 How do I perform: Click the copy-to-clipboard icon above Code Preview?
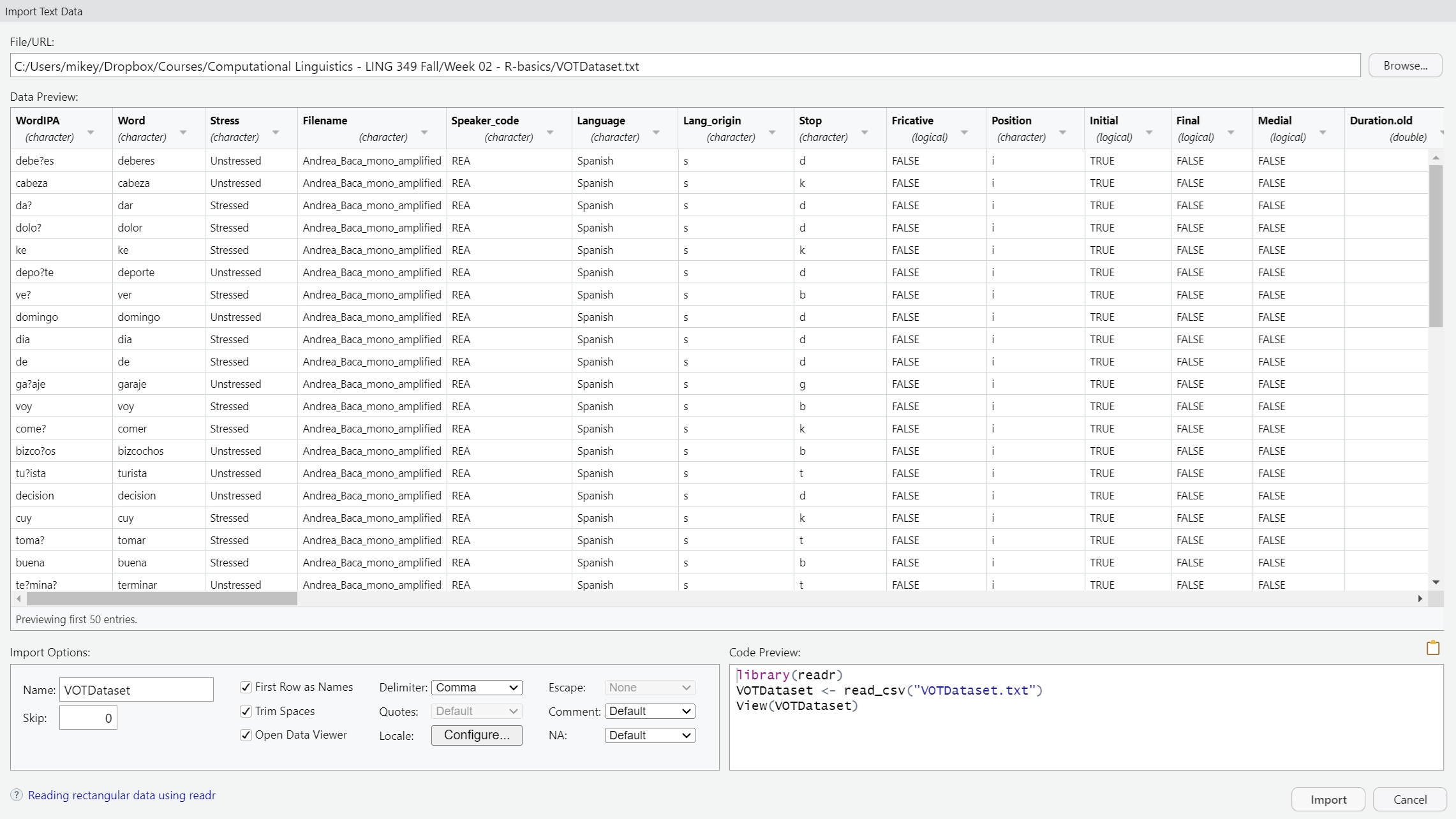coord(1432,648)
